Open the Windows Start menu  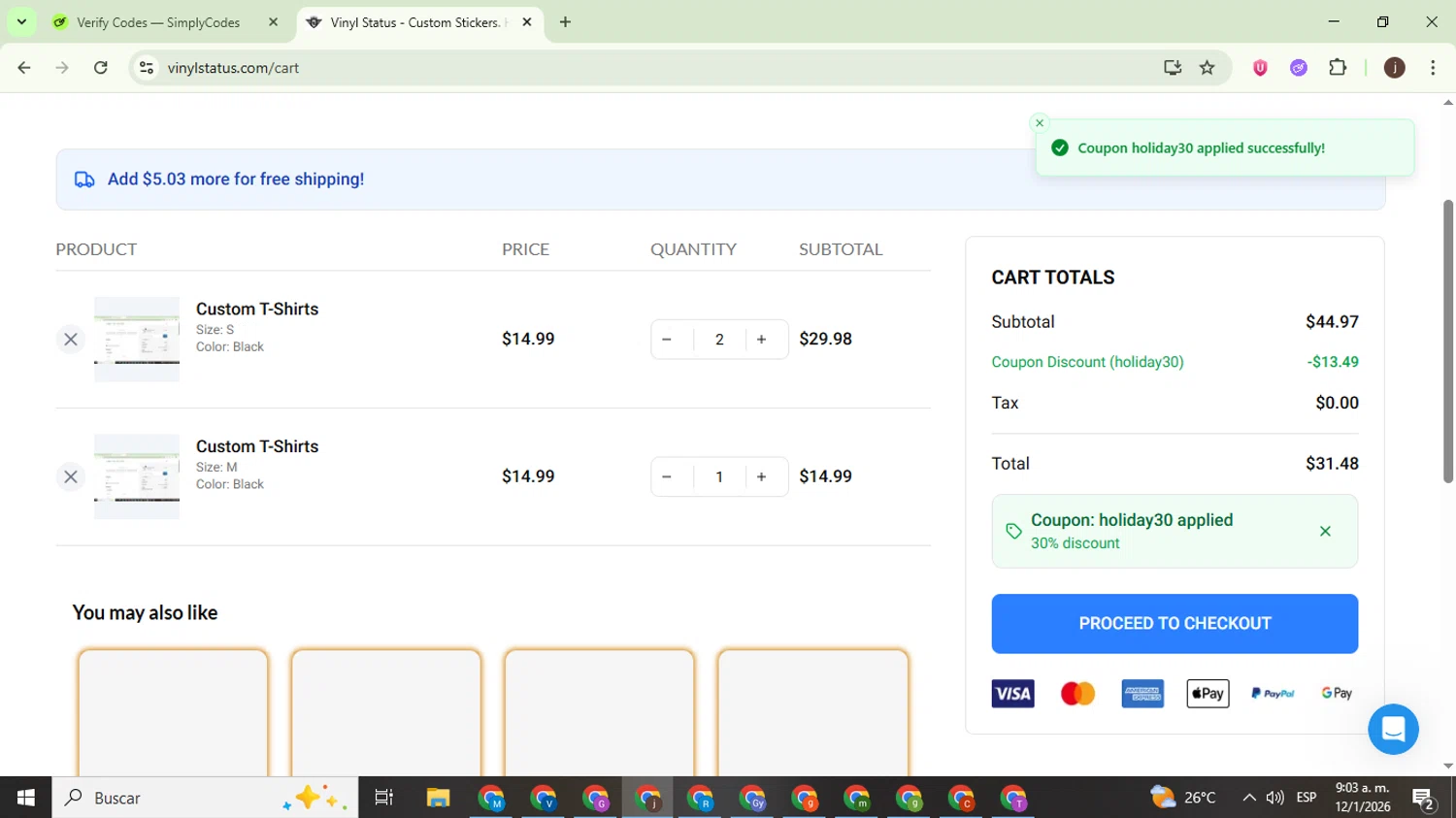(x=26, y=798)
